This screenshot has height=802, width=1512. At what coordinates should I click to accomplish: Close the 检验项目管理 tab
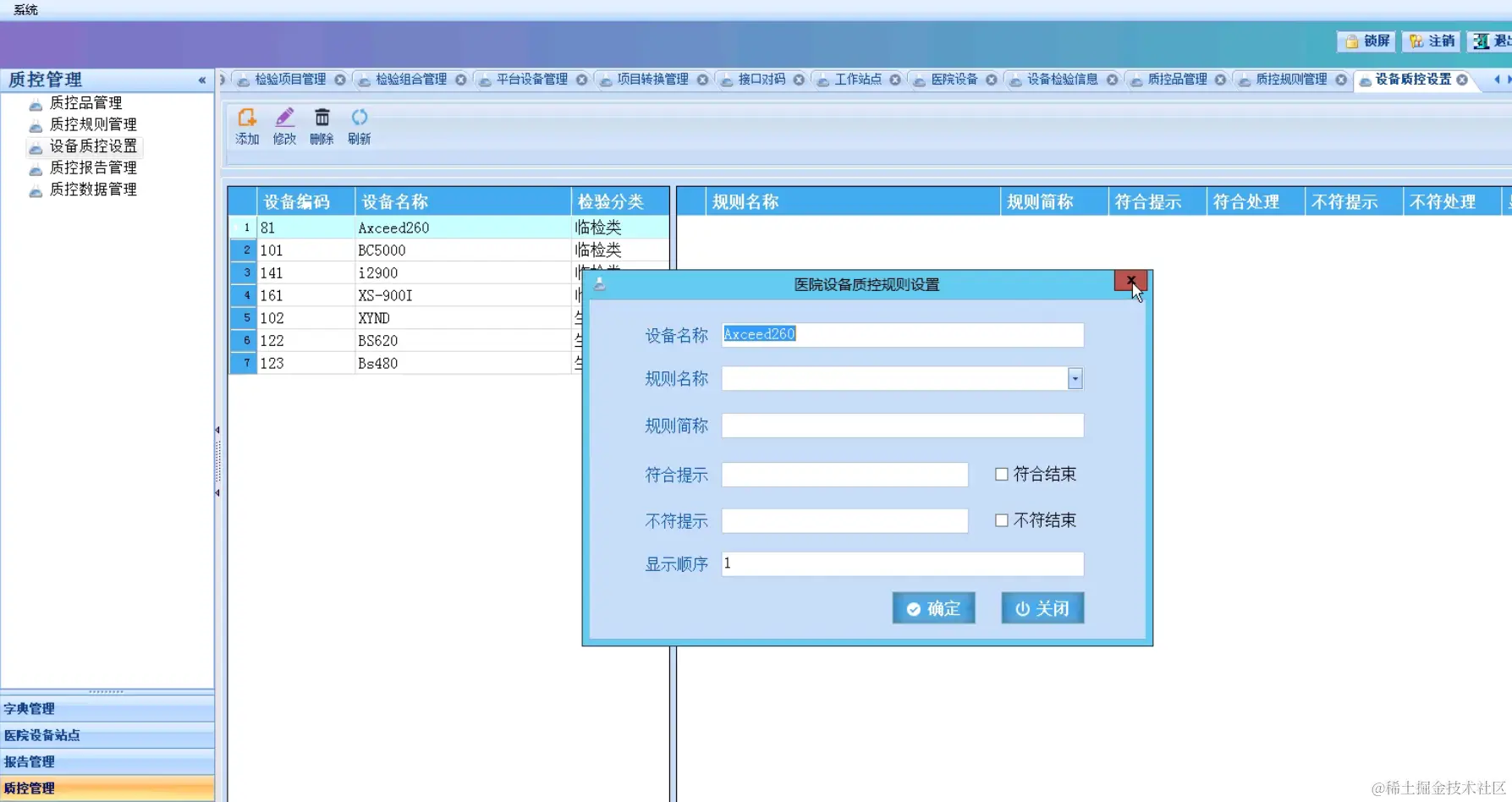pyautogui.click(x=339, y=80)
